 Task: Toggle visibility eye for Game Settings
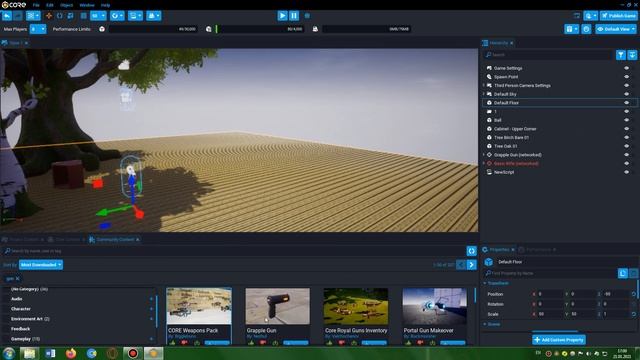627,68
